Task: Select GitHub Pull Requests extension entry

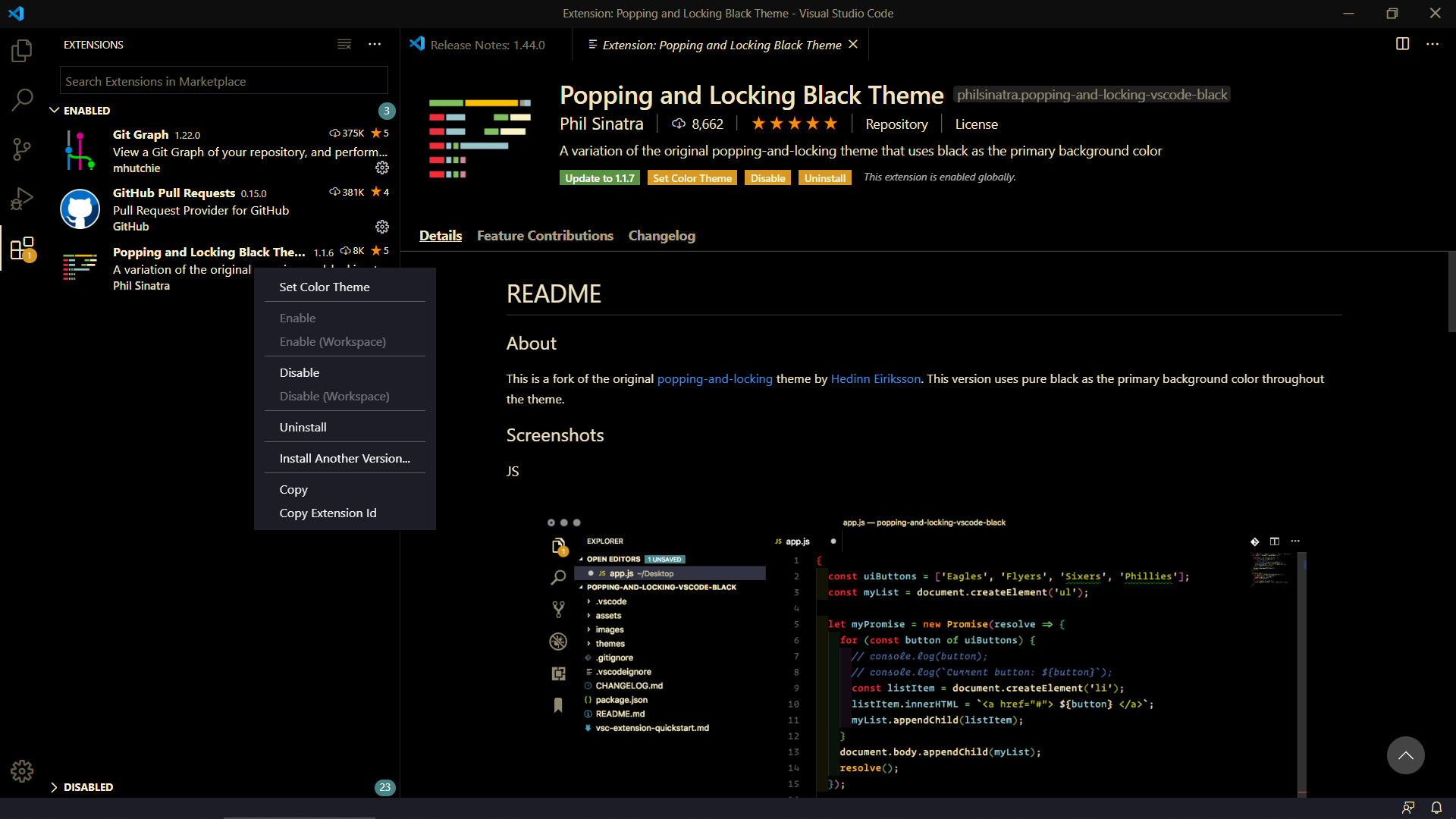Action: (x=224, y=209)
